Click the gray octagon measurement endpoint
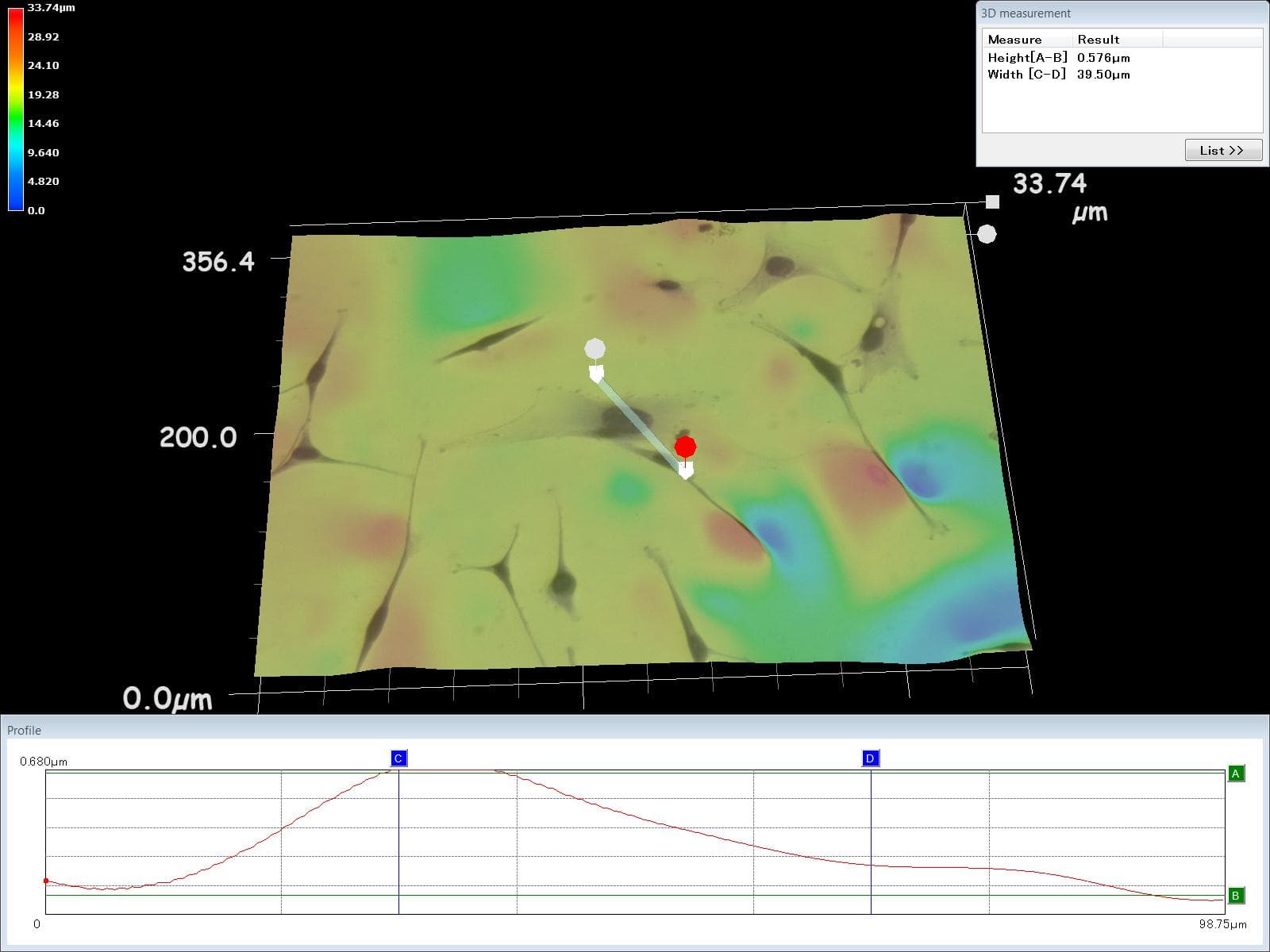 [x=595, y=348]
